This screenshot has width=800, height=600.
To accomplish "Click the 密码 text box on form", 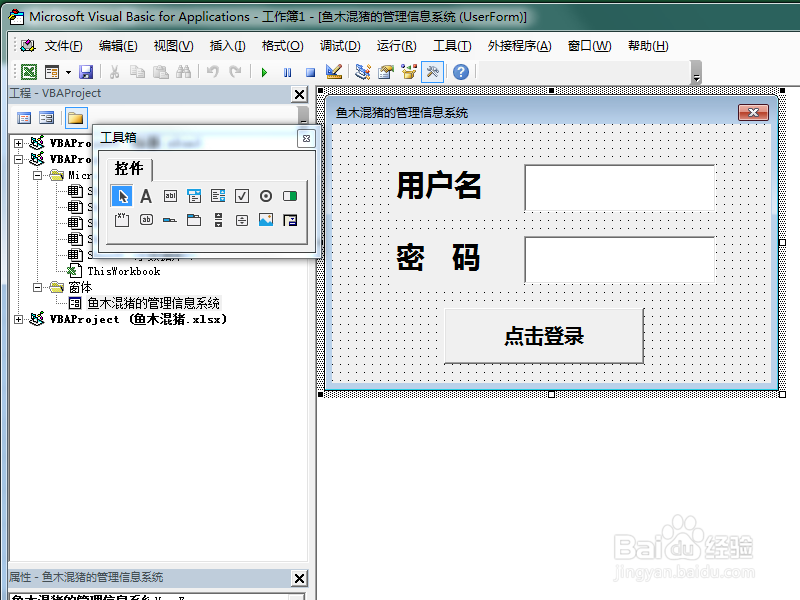I will point(619,260).
